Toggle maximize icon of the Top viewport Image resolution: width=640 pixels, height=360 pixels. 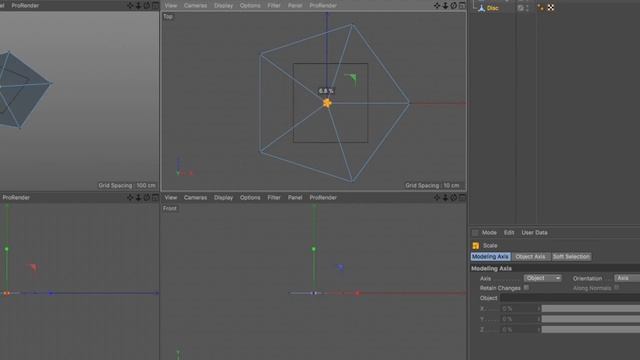[462, 5]
